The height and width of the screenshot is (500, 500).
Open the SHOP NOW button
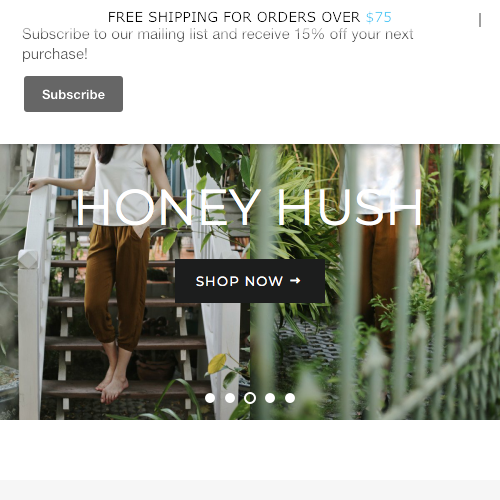[250, 281]
